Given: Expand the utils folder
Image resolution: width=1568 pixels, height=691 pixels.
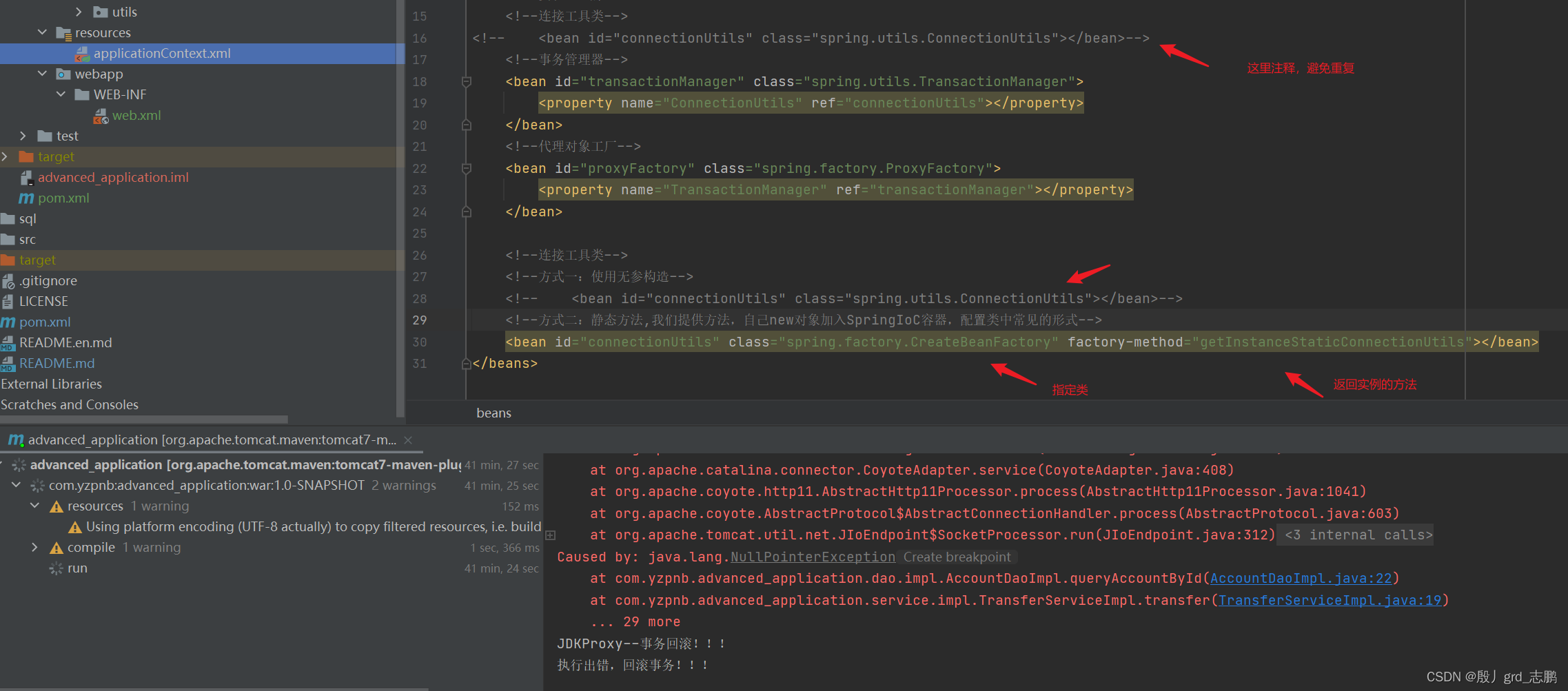Looking at the screenshot, I should point(79,12).
